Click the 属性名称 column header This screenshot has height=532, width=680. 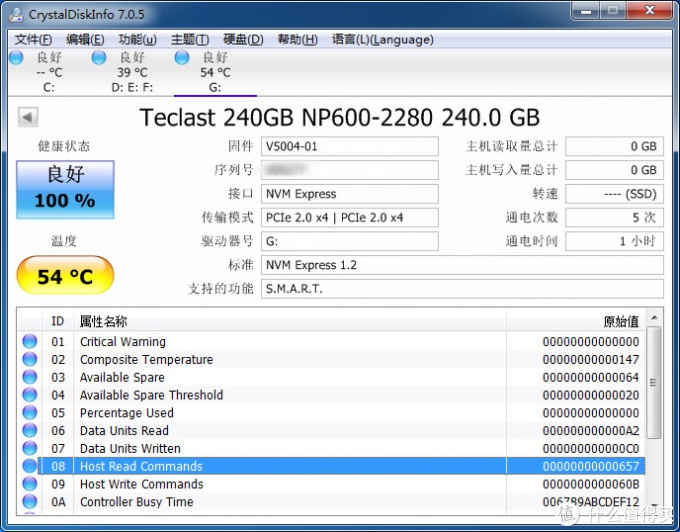[290, 321]
